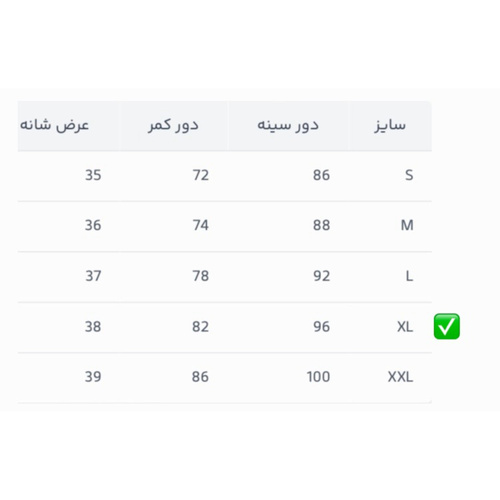
Task: Click shoulder width value 39
Action: (x=93, y=377)
